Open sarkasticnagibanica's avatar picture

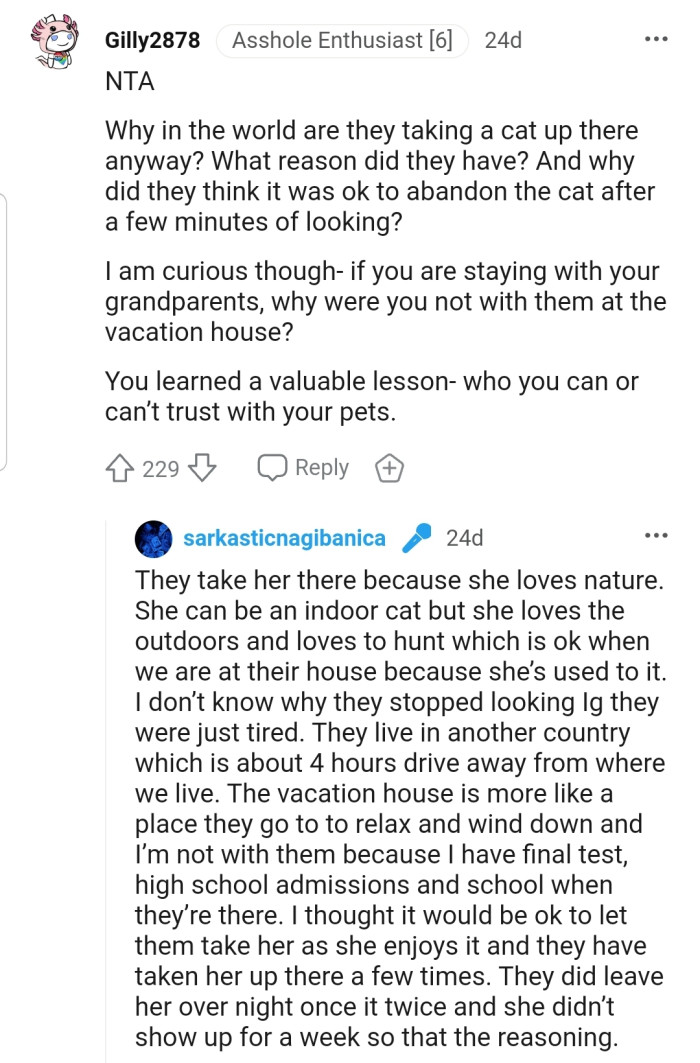tap(152, 538)
